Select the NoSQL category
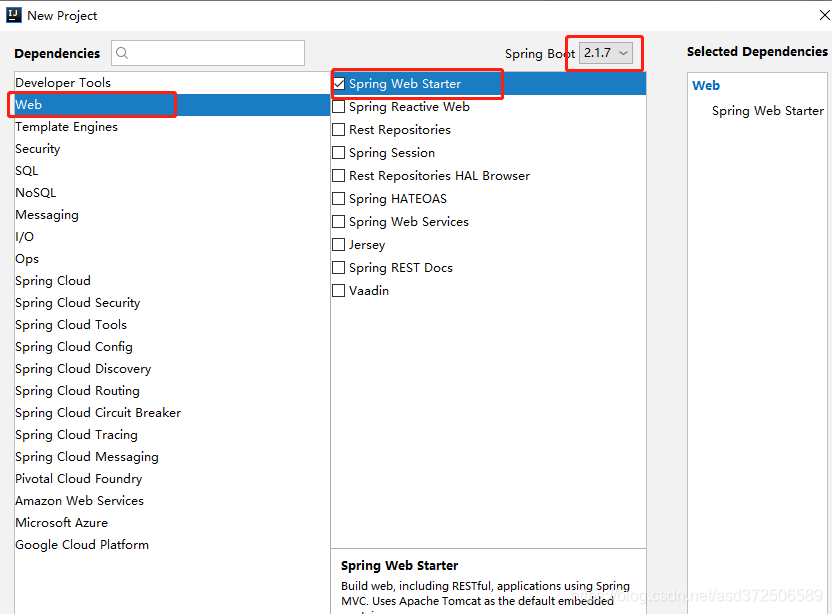832x614 pixels. coord(172,193)
